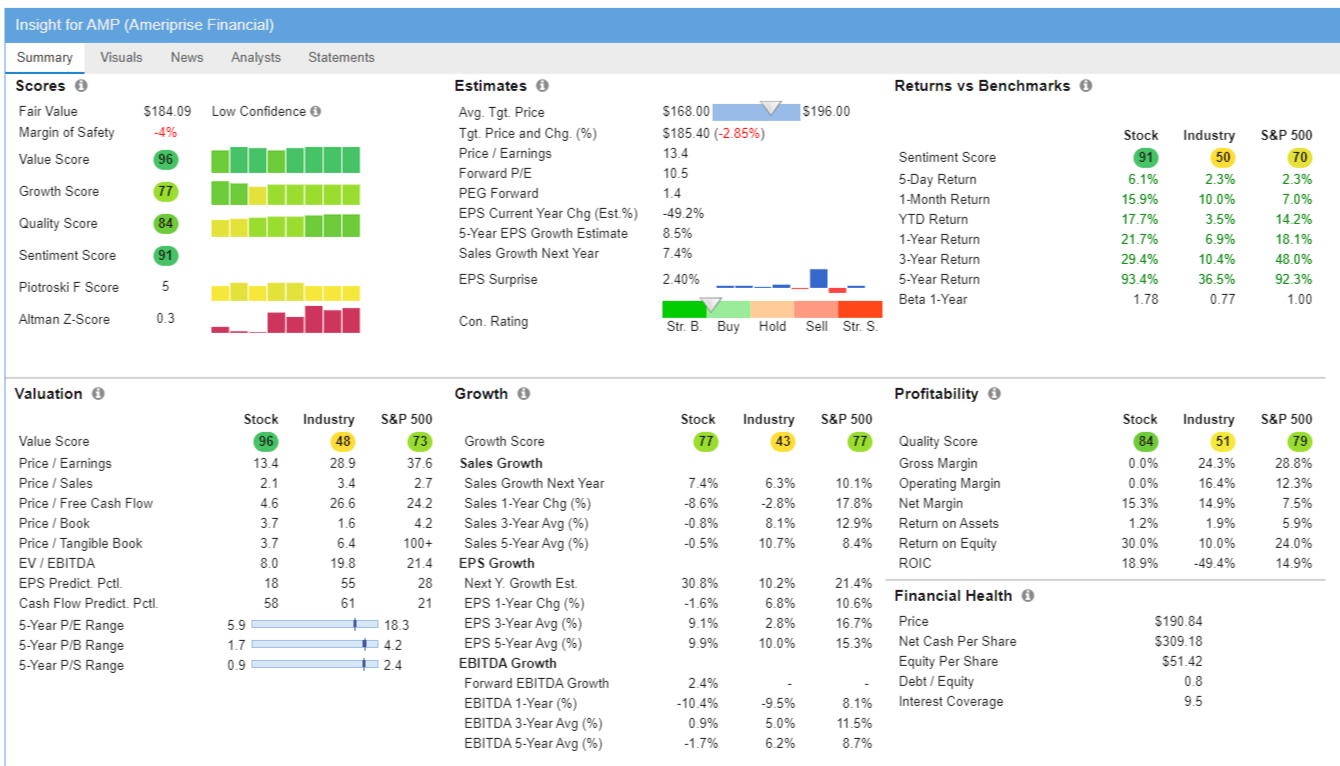Click the Beta 1-Year stock value 1.78
The height and width of the screenshot is (766, 1340).
pyautogui.click(x=1145, y=300)
